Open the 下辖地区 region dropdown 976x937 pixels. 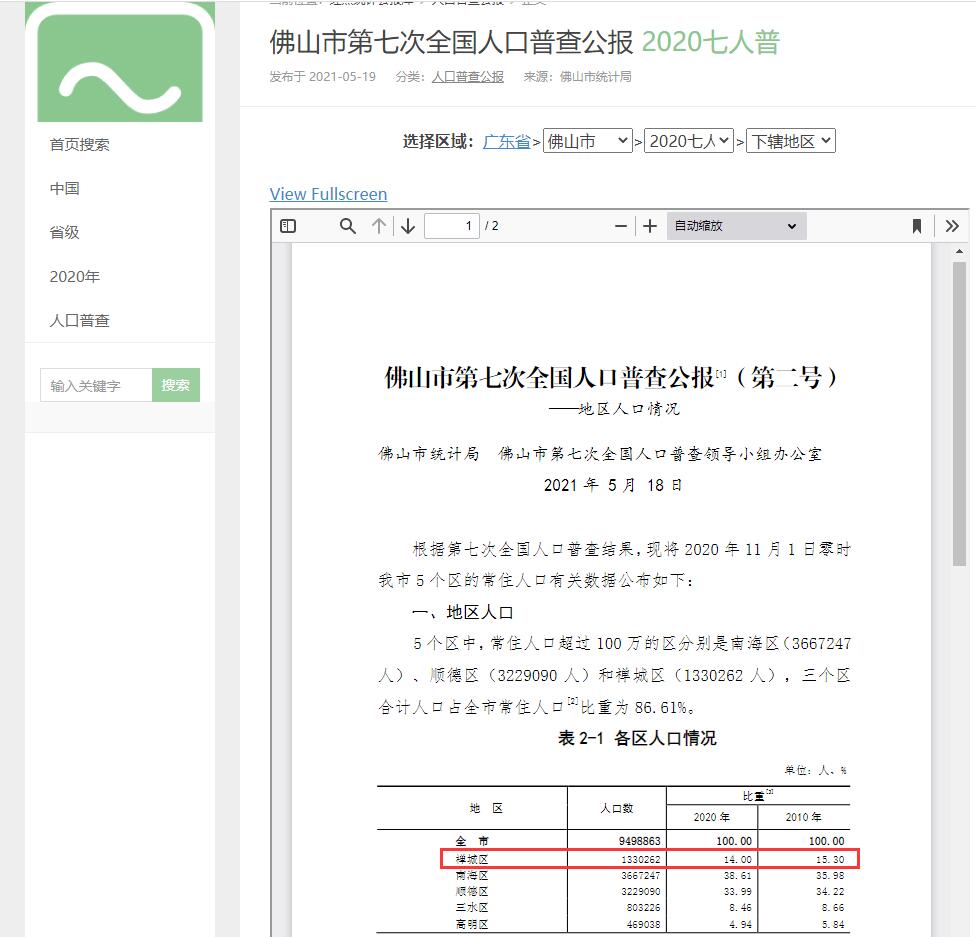(791, 141)
